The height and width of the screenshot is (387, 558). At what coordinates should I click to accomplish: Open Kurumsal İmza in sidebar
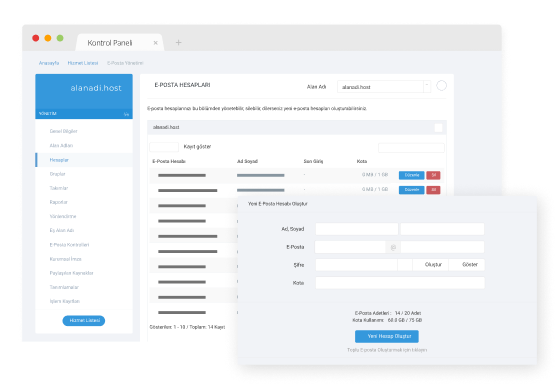point(65,259)
